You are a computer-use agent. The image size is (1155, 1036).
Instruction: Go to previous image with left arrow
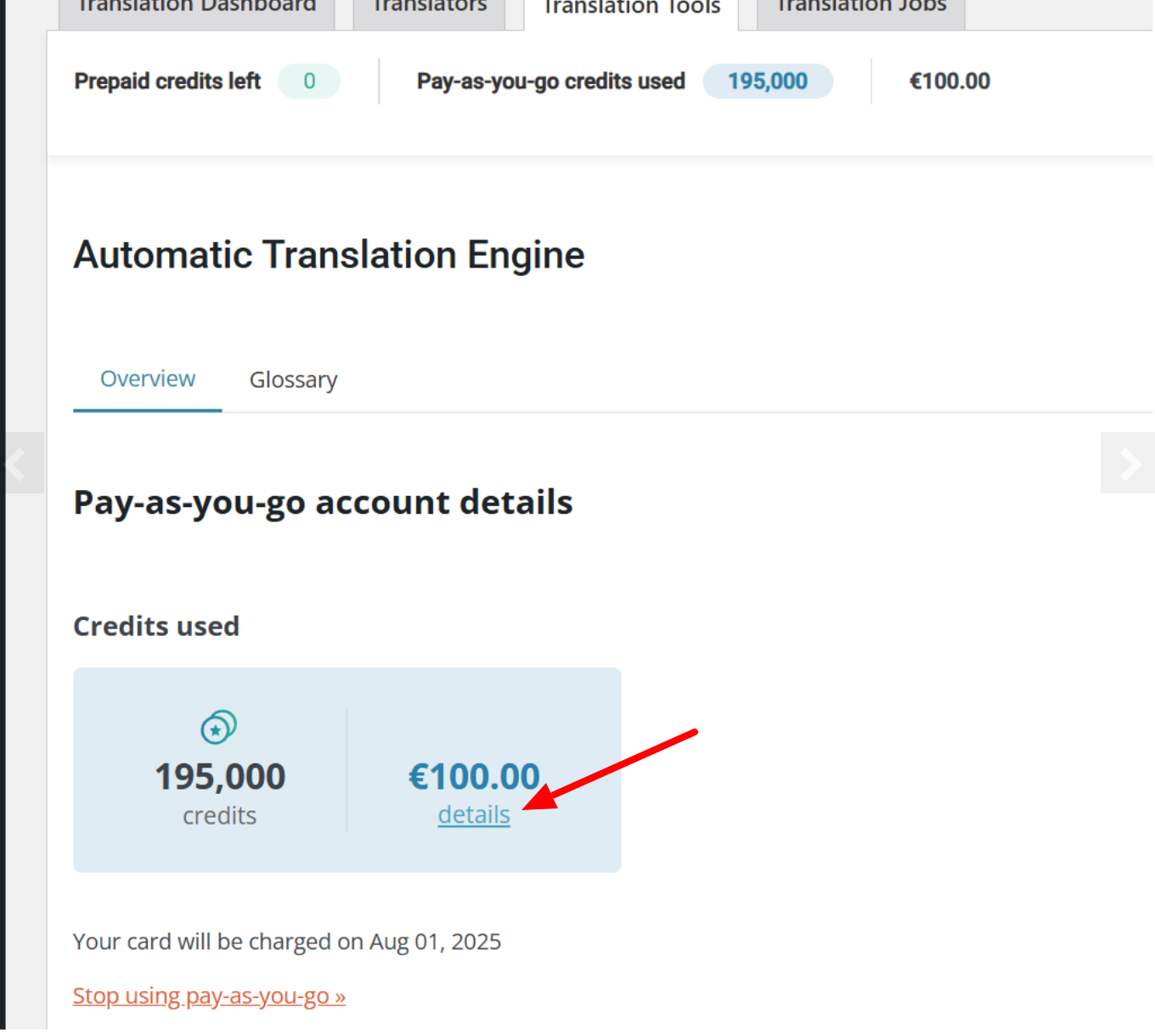[22, 463]
